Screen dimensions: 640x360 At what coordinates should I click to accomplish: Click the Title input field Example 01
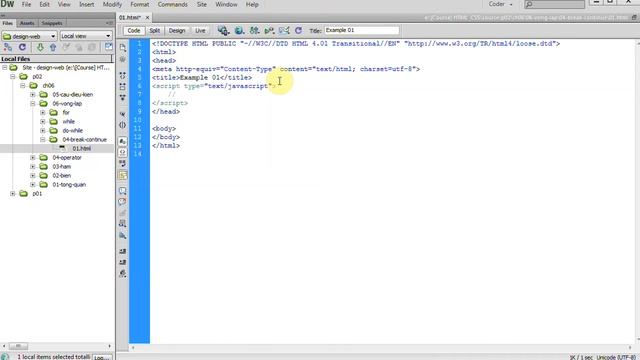point(361,30)
